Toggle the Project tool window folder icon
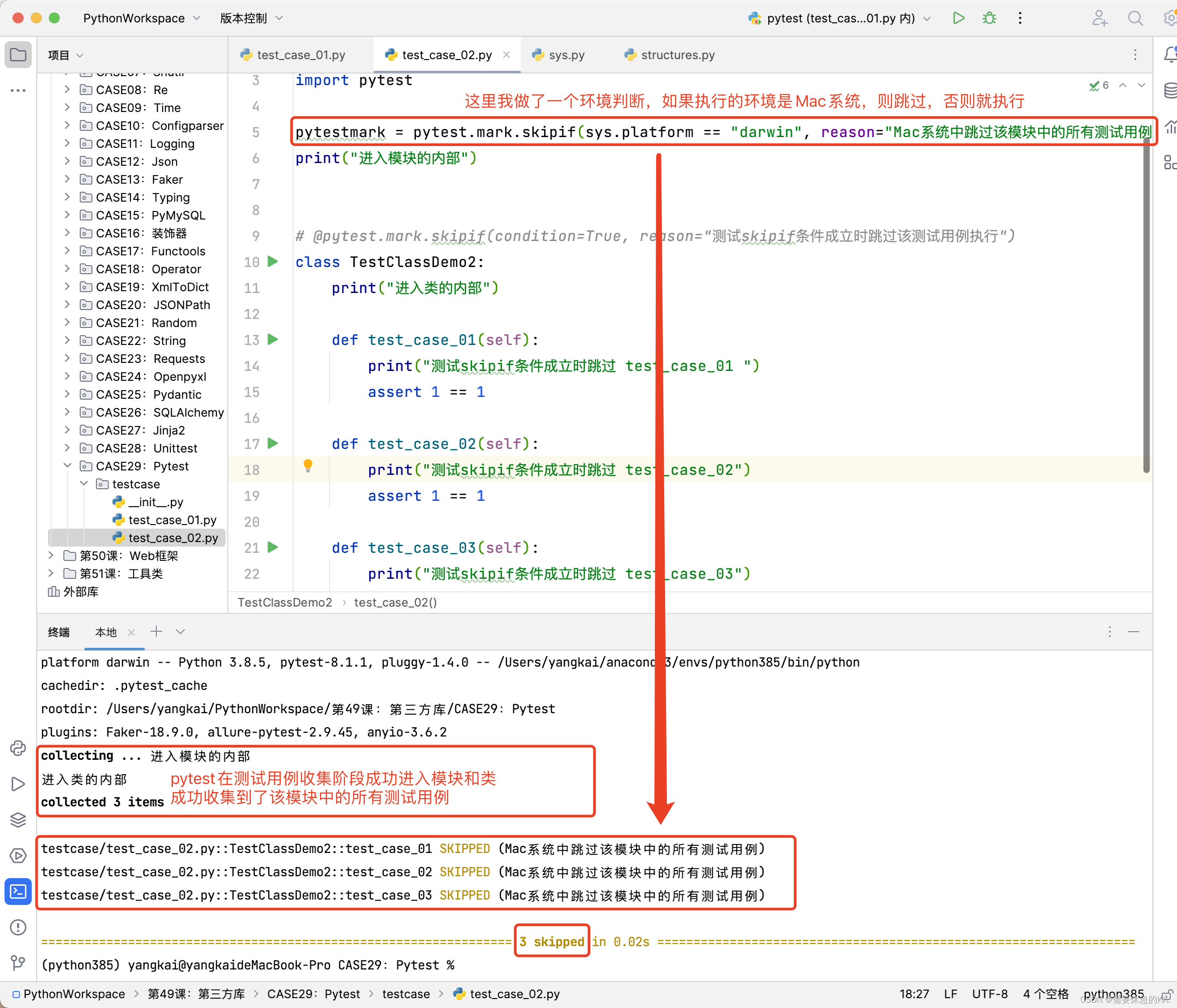The width and height of the screenshot is (1177, 1008). [18, 55]
